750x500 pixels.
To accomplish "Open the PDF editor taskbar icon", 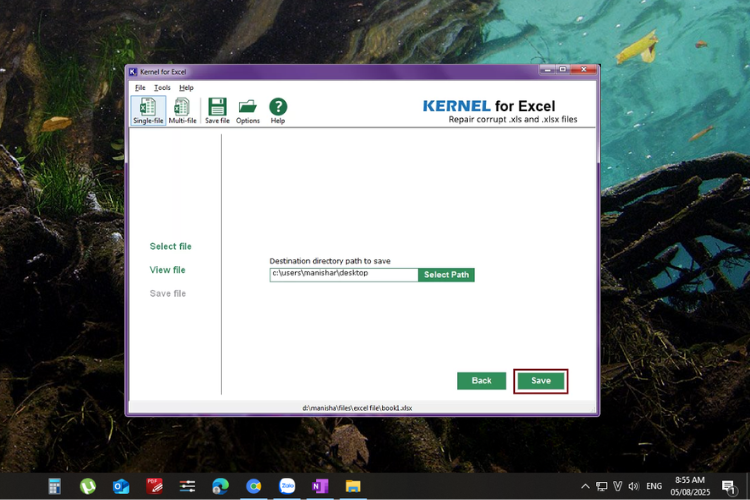I will [x=154, y=487].
